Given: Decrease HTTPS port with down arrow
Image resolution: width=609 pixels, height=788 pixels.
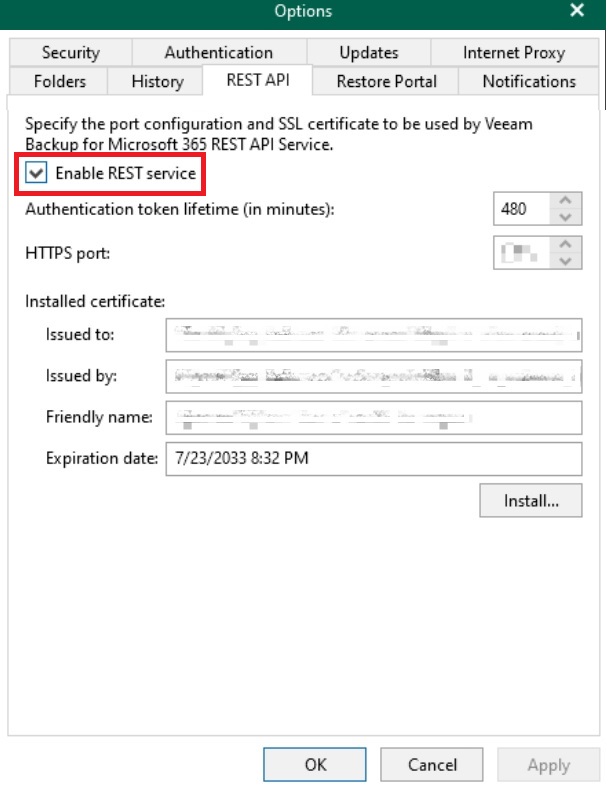Looking at the screenshot, I should (565, 261).
